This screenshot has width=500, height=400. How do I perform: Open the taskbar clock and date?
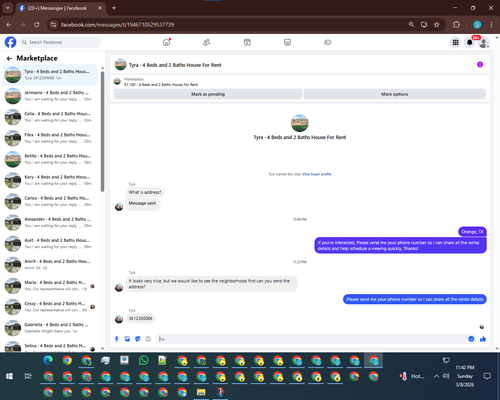click(465, 376)
